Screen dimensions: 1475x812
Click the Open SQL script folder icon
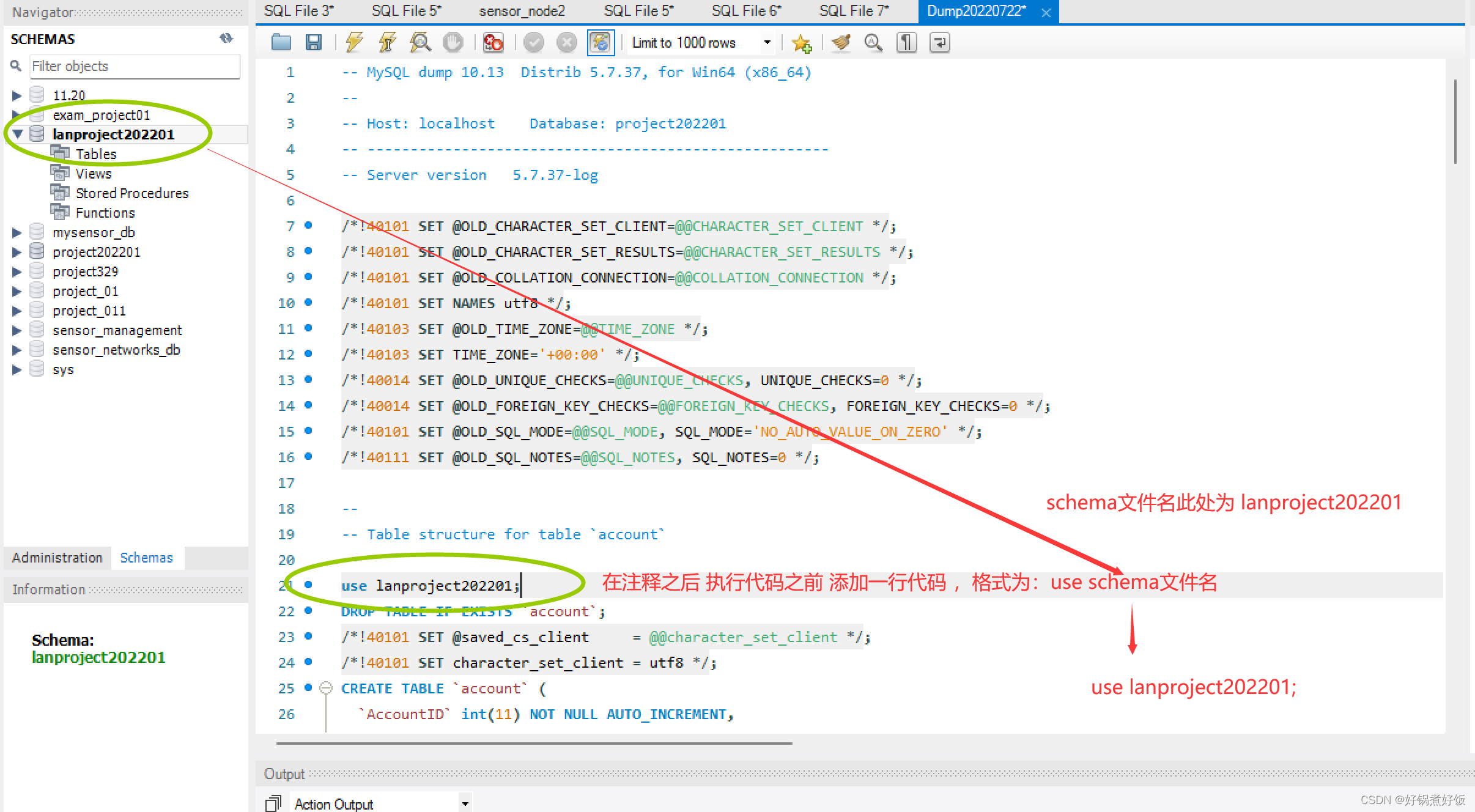[x=281, y=42]
